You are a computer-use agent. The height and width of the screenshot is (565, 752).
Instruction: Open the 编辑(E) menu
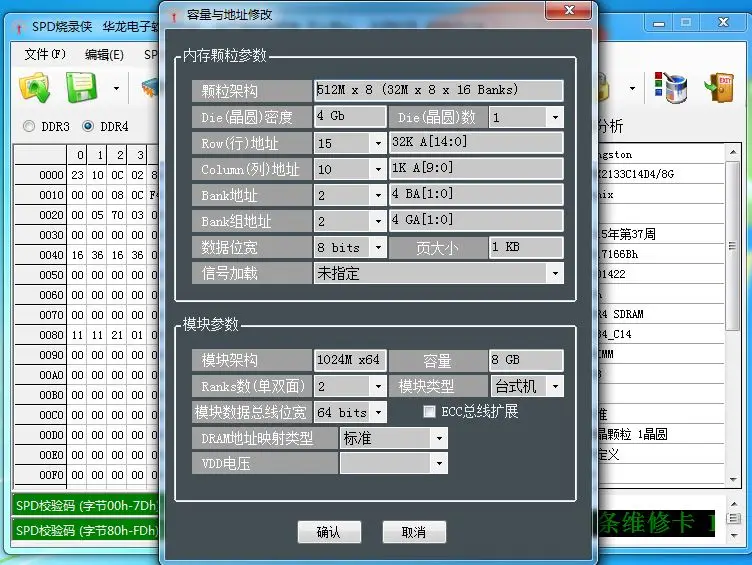pyautogui.click(x=104, y=55)
